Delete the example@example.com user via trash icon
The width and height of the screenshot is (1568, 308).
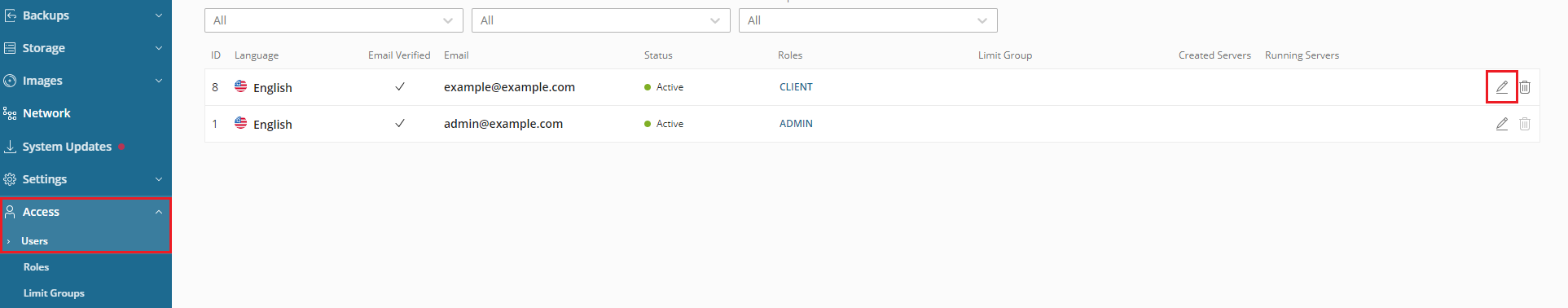1525,87
